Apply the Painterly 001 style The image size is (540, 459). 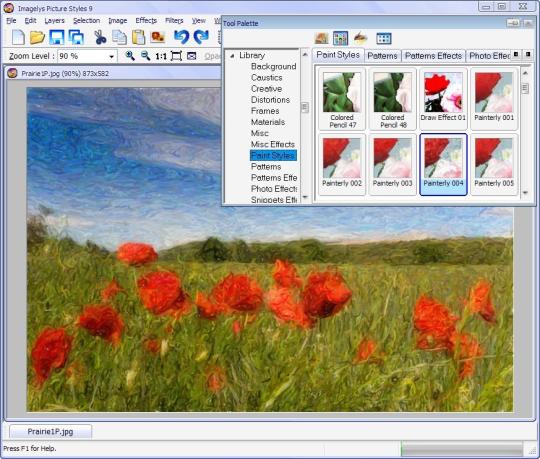tap(494, 99)
